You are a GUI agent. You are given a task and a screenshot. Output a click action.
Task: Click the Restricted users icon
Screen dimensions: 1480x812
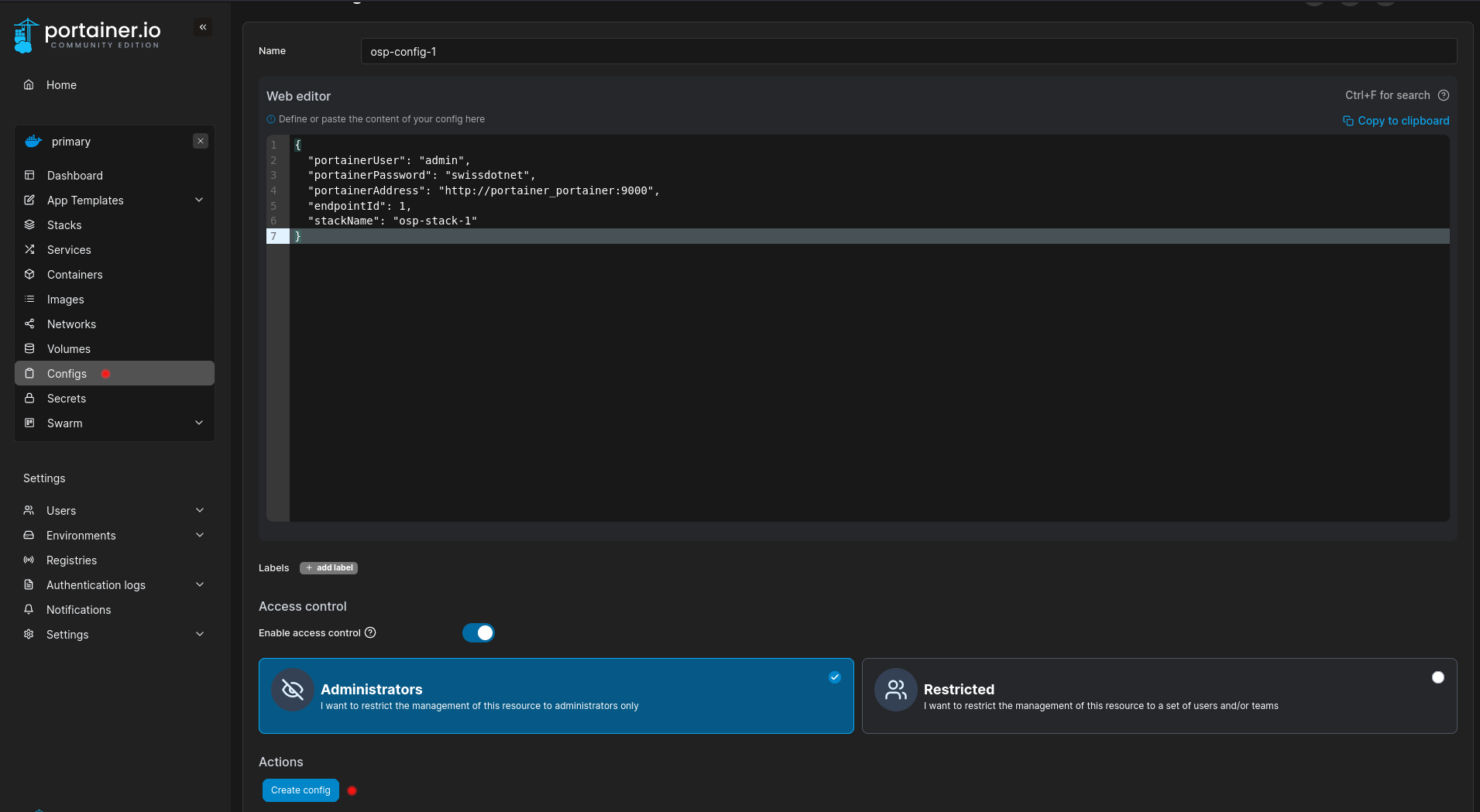[896, 690]
